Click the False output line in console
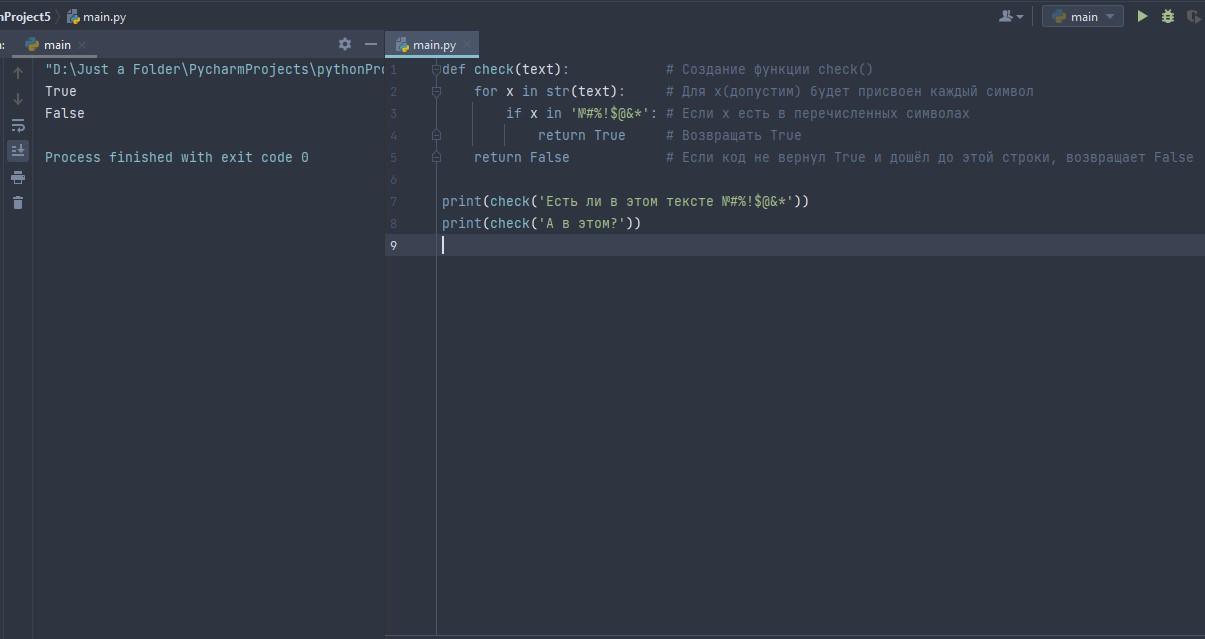The height and width of the screenshot is (639, 1205). [x=65, y=113]
